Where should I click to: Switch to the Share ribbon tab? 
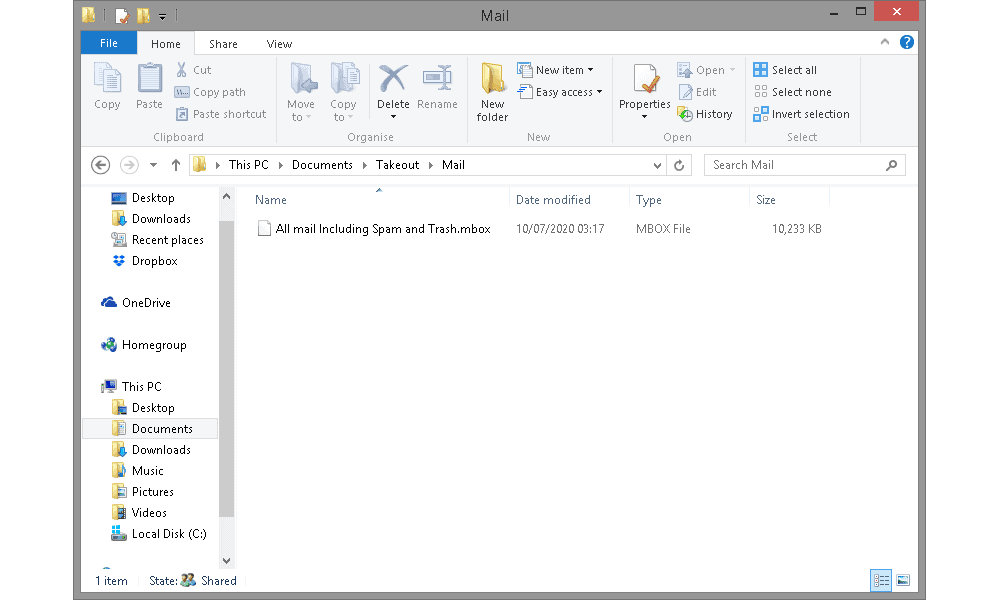click(223, 43)
